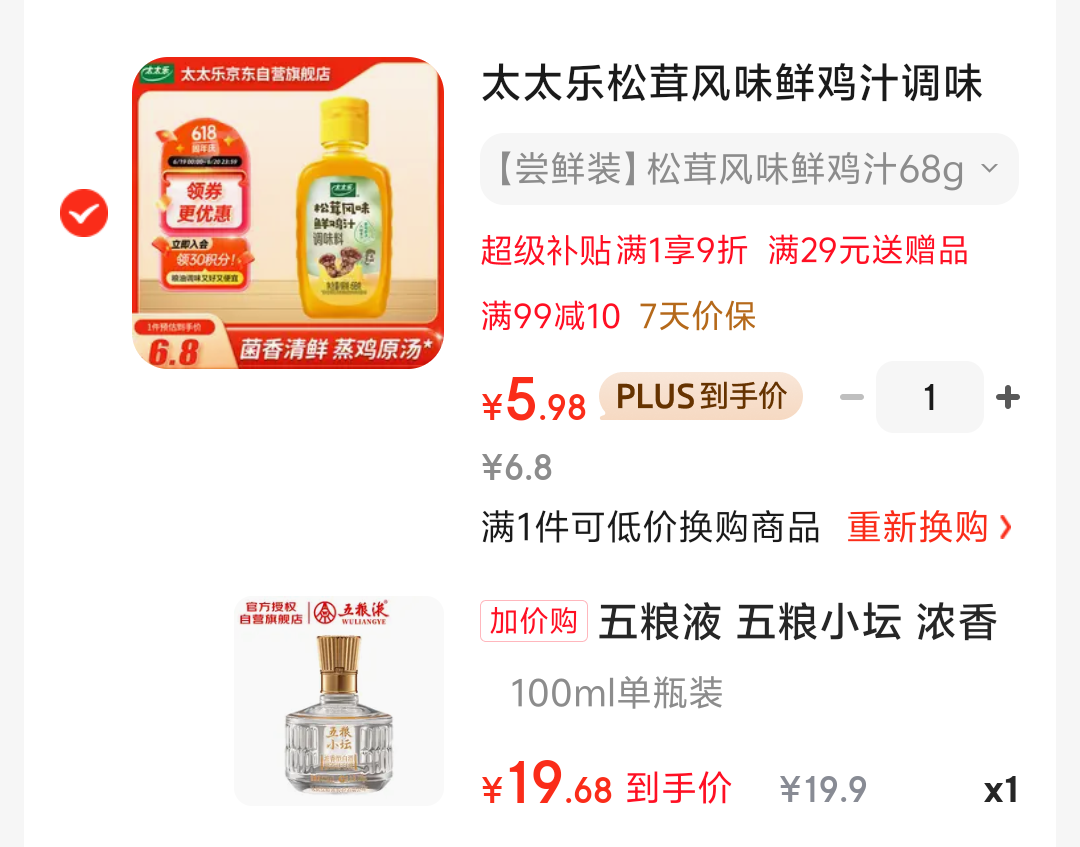
Task: Click the variant dropdown chevron arrow
Action: (x=989, y=168)
